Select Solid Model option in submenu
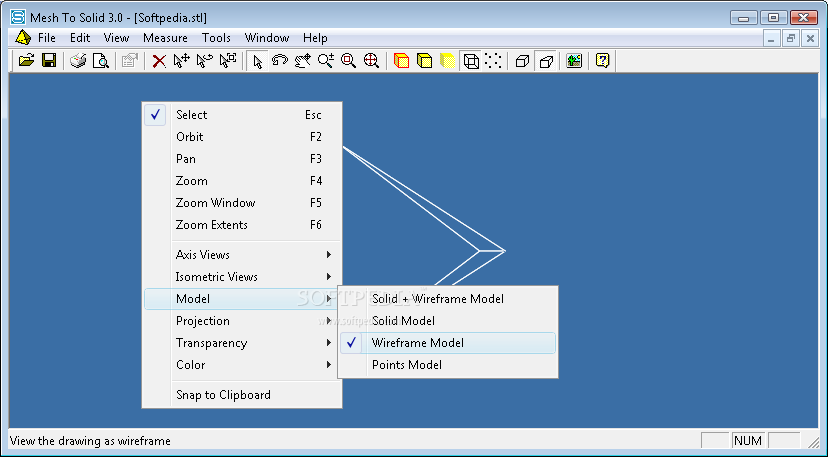828x457 pixels. click(x=448, y=321)
